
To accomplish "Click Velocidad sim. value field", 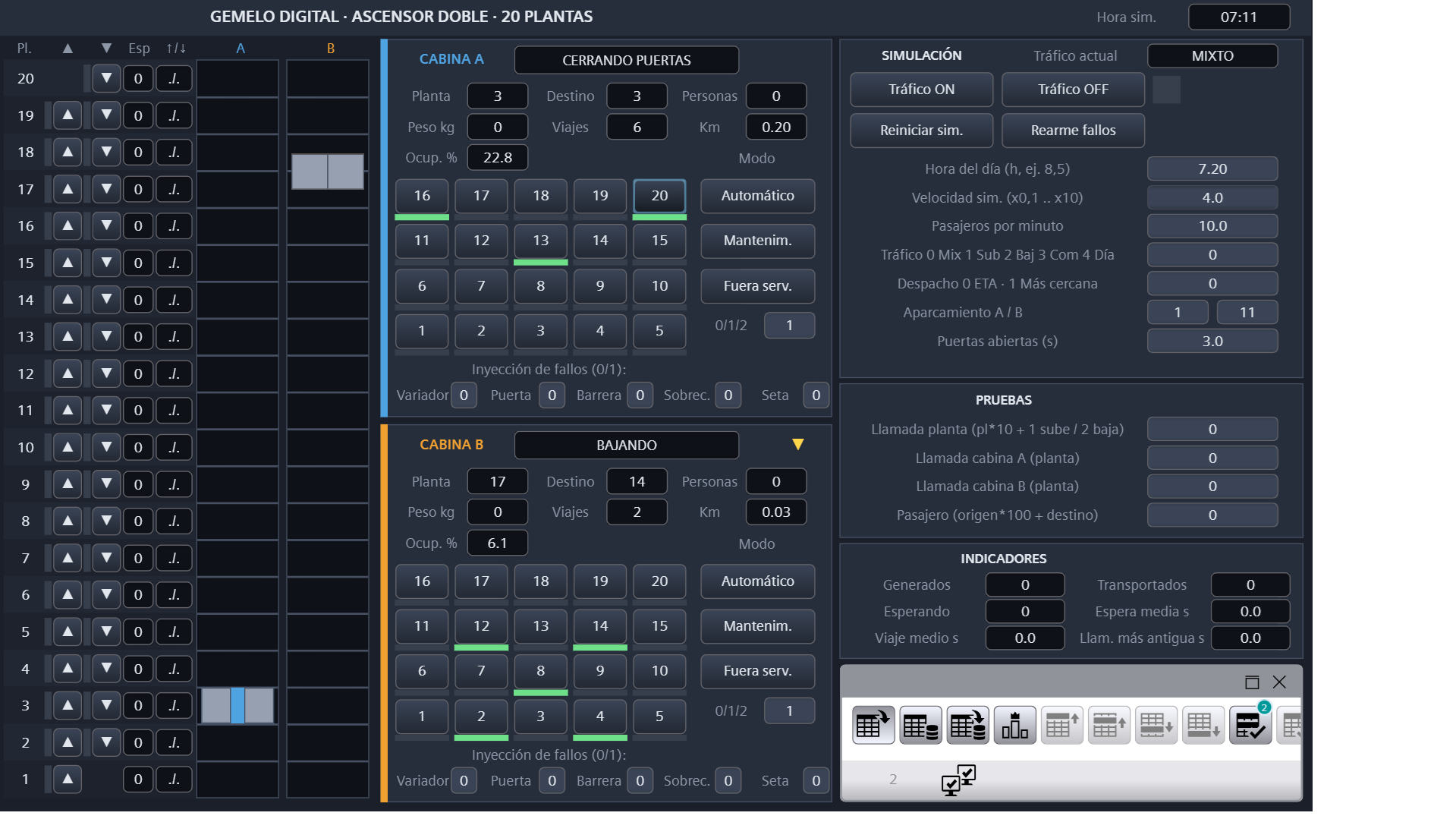I will tap(1212, 198).
